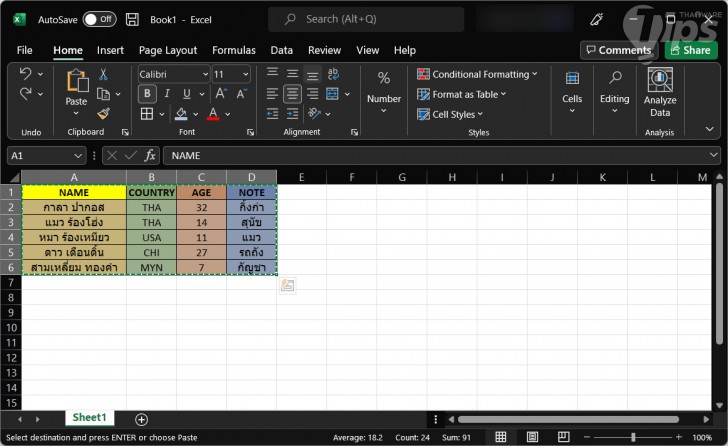The image size is (728, 446).
Task: Decrease font size with the smaller A
Action: pyautogui.click(x=242, y=94)
